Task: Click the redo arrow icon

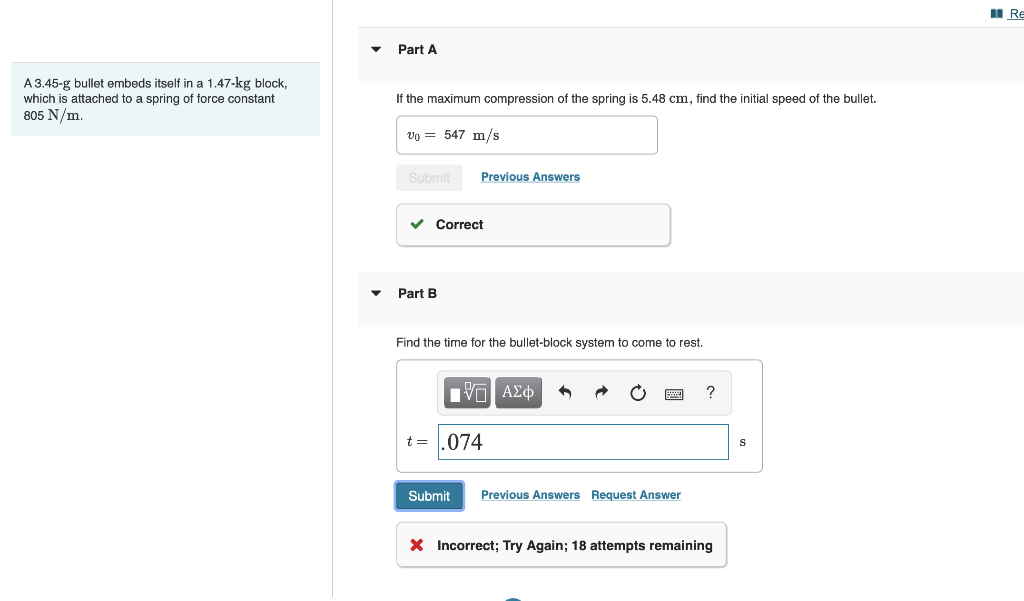Action: 601,392
